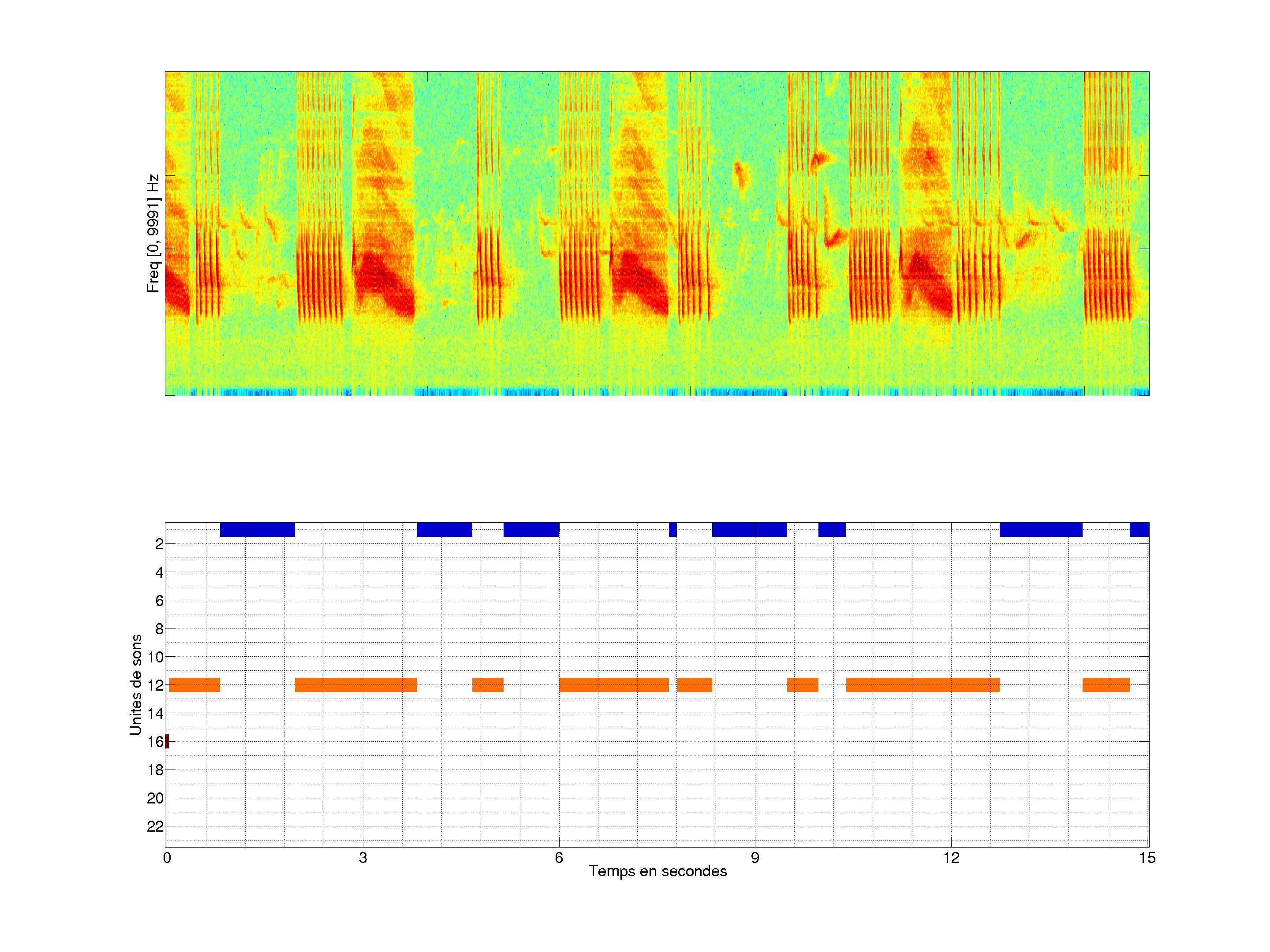Image resolution: width=1270 pixels, height=952 pixels.
Task: Click the last orange bar near 14 seconds
Action: tap(1106, 684)
